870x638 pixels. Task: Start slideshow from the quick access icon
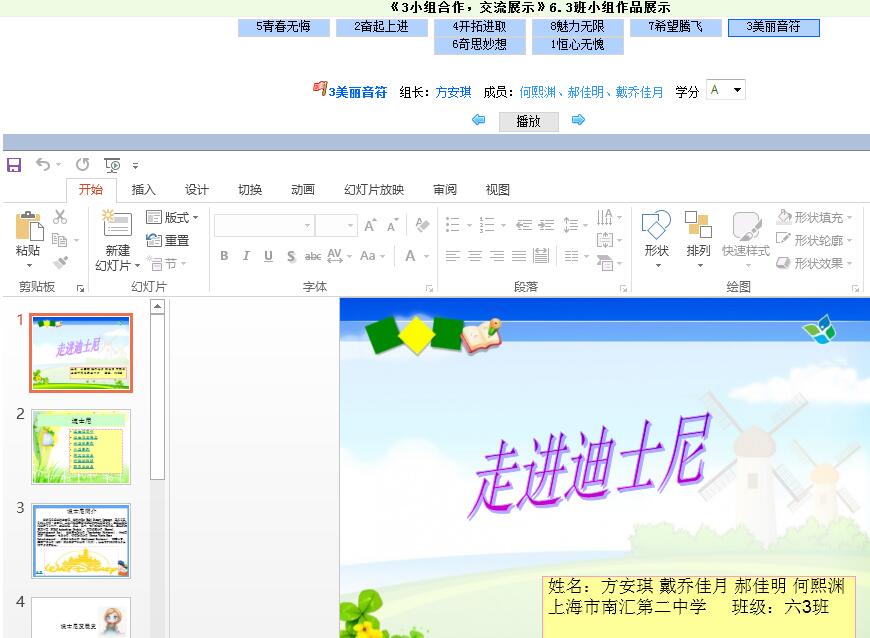(112, 165)
